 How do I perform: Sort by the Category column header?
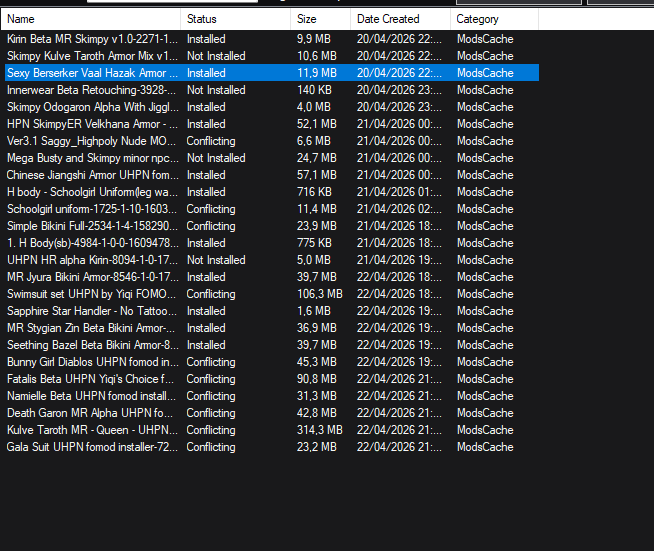[495, 19]
